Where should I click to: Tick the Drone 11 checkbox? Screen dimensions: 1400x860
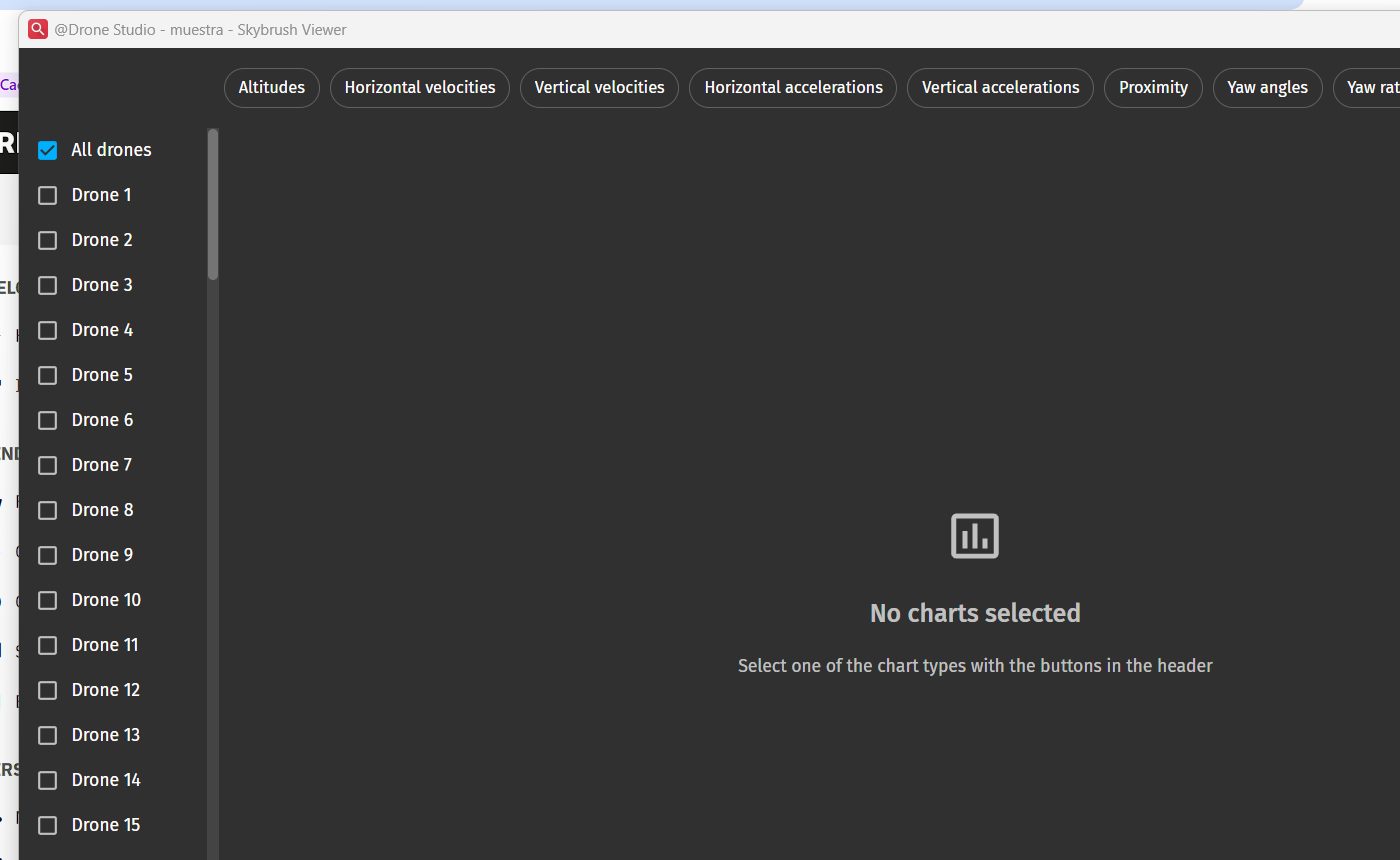point(47,645)
